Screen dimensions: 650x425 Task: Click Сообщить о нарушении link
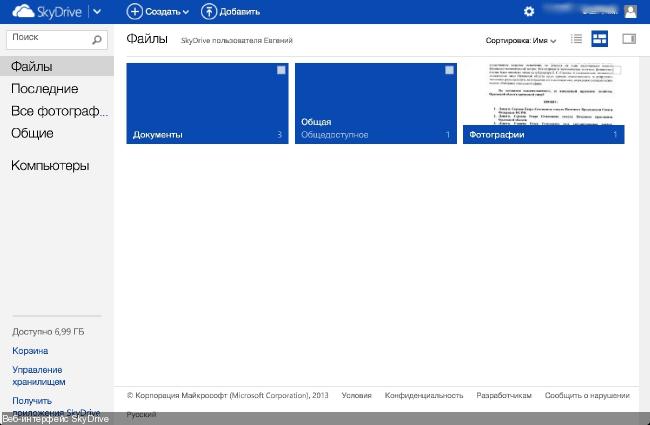click(x=587, y=396)
